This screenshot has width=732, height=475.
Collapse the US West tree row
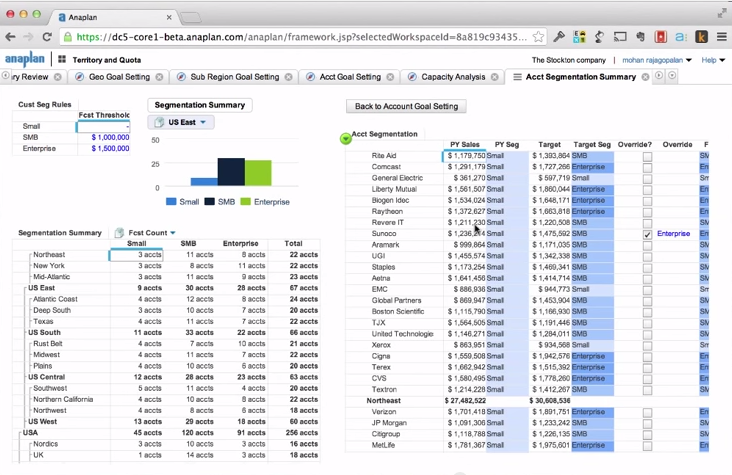point(25,422)
